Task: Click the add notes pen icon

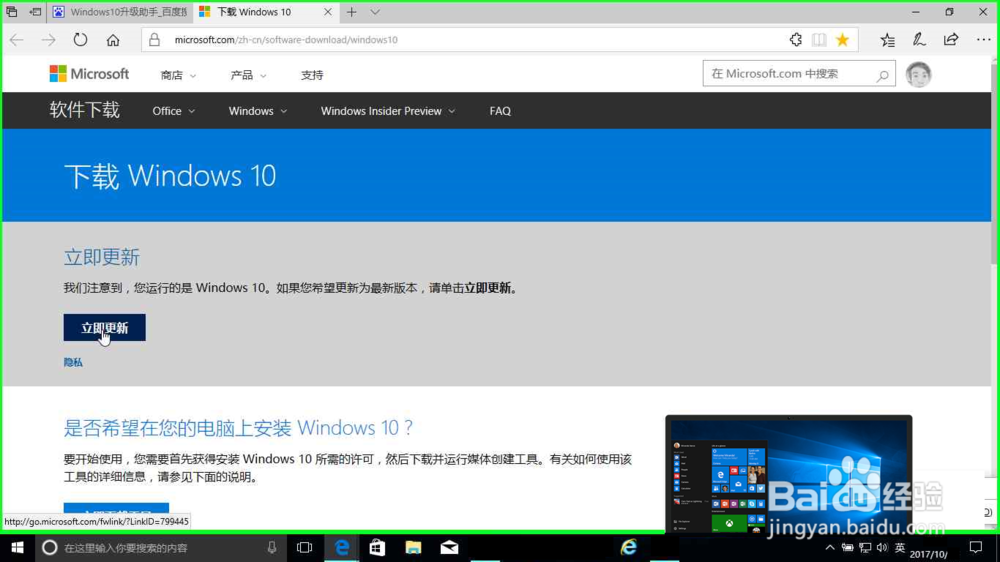Action: pyautogui.click(x=918, y=40)
